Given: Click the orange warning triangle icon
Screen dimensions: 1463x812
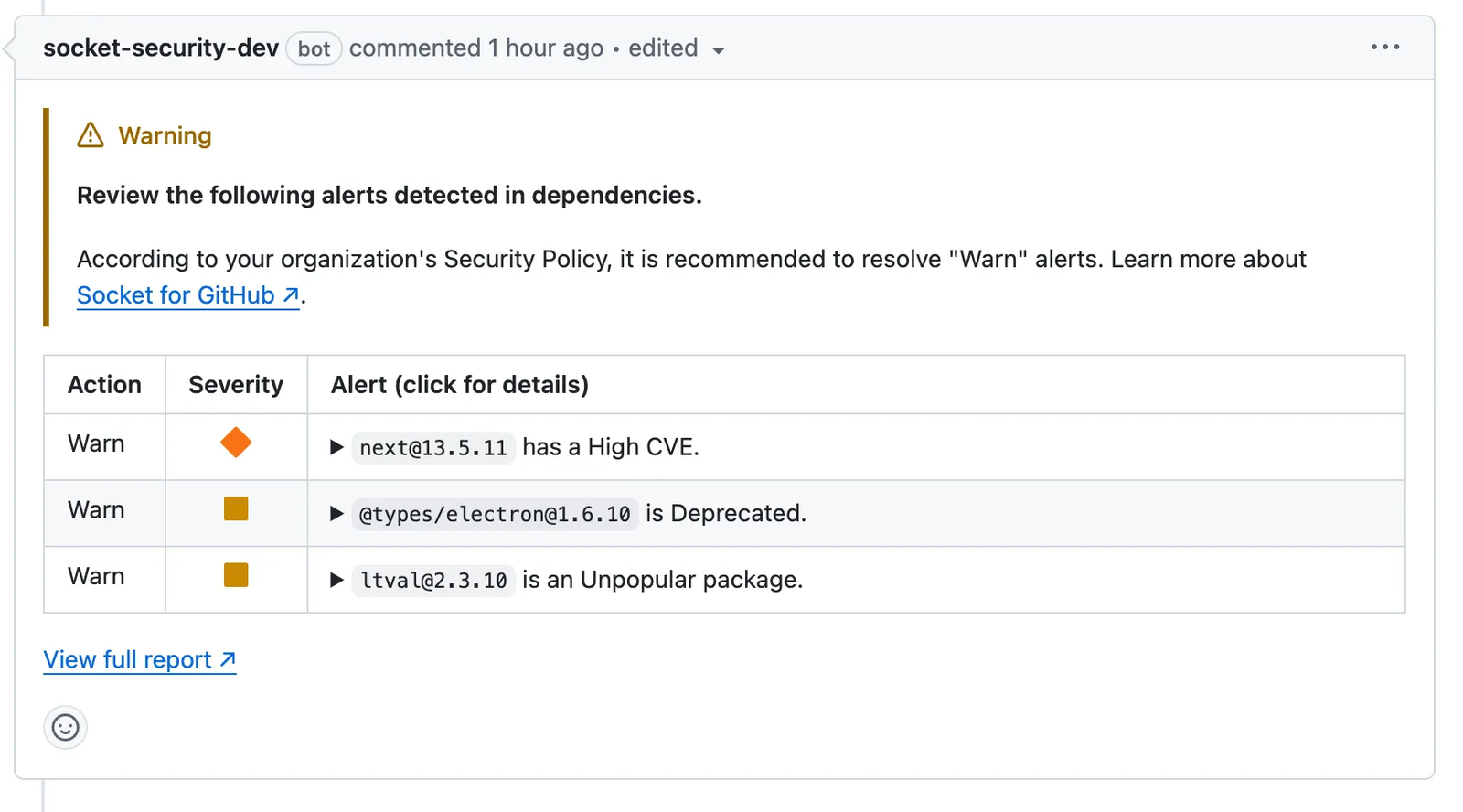Looking at the screenshot, I should 91,135.
